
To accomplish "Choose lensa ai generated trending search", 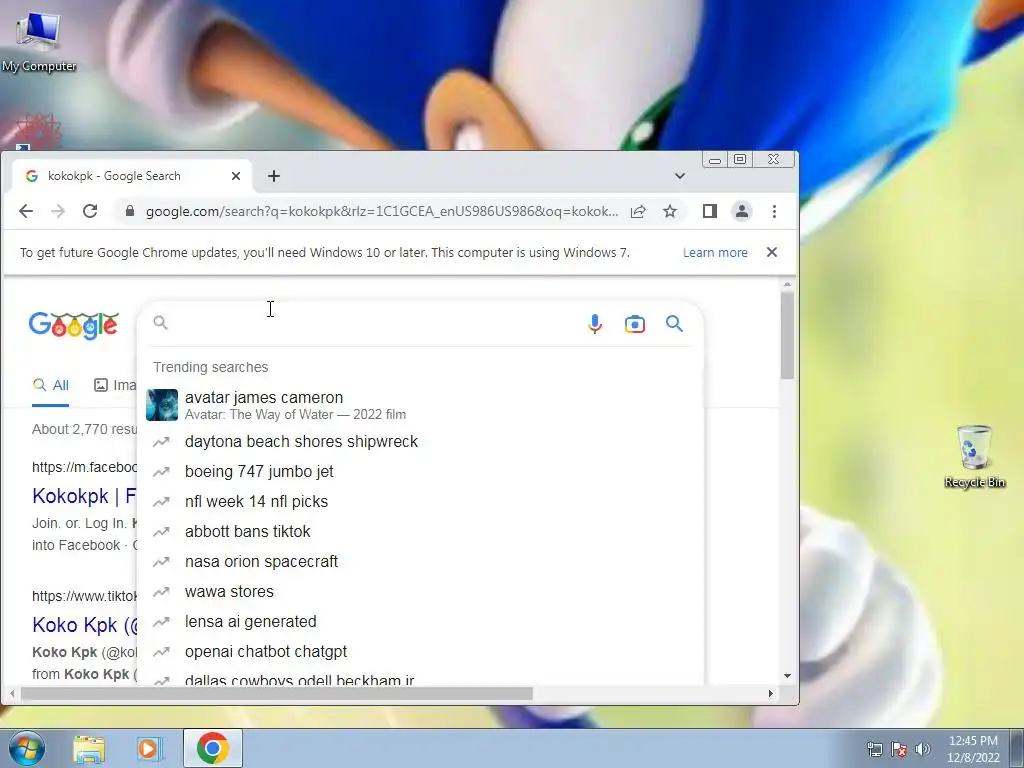I will tap(421, 622).
